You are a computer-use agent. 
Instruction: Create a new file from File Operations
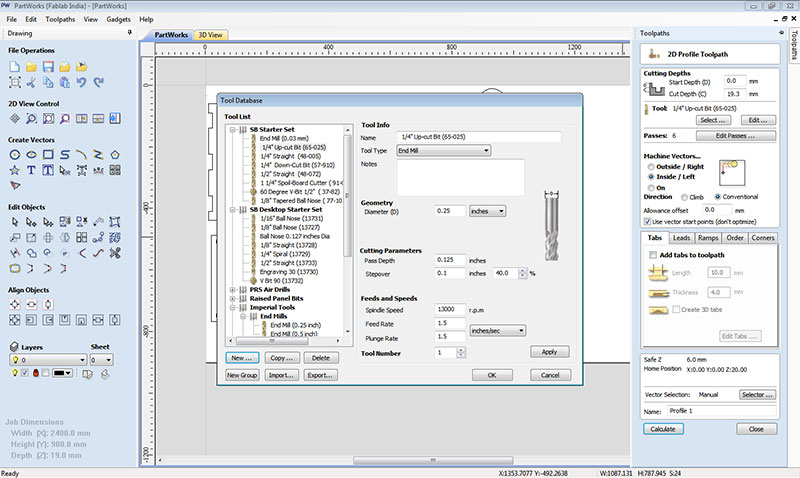[x=14, y=66]
